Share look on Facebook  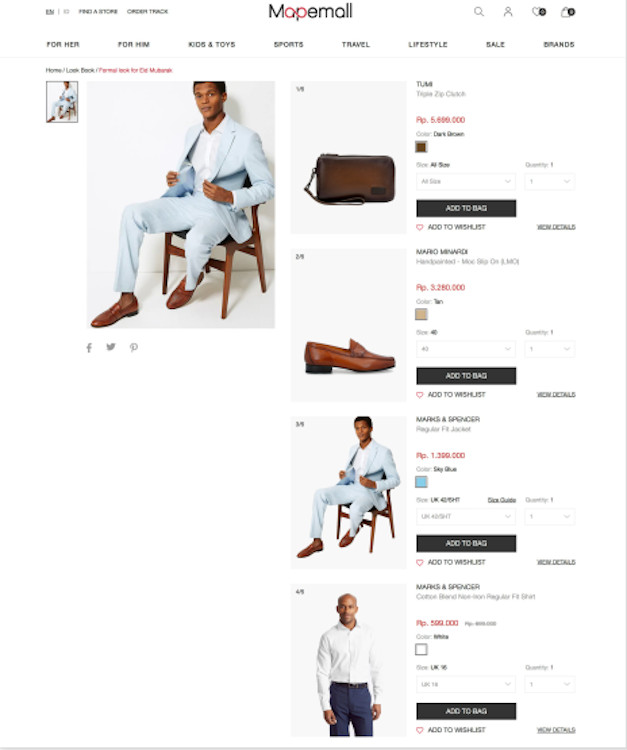tap(89, 348)
